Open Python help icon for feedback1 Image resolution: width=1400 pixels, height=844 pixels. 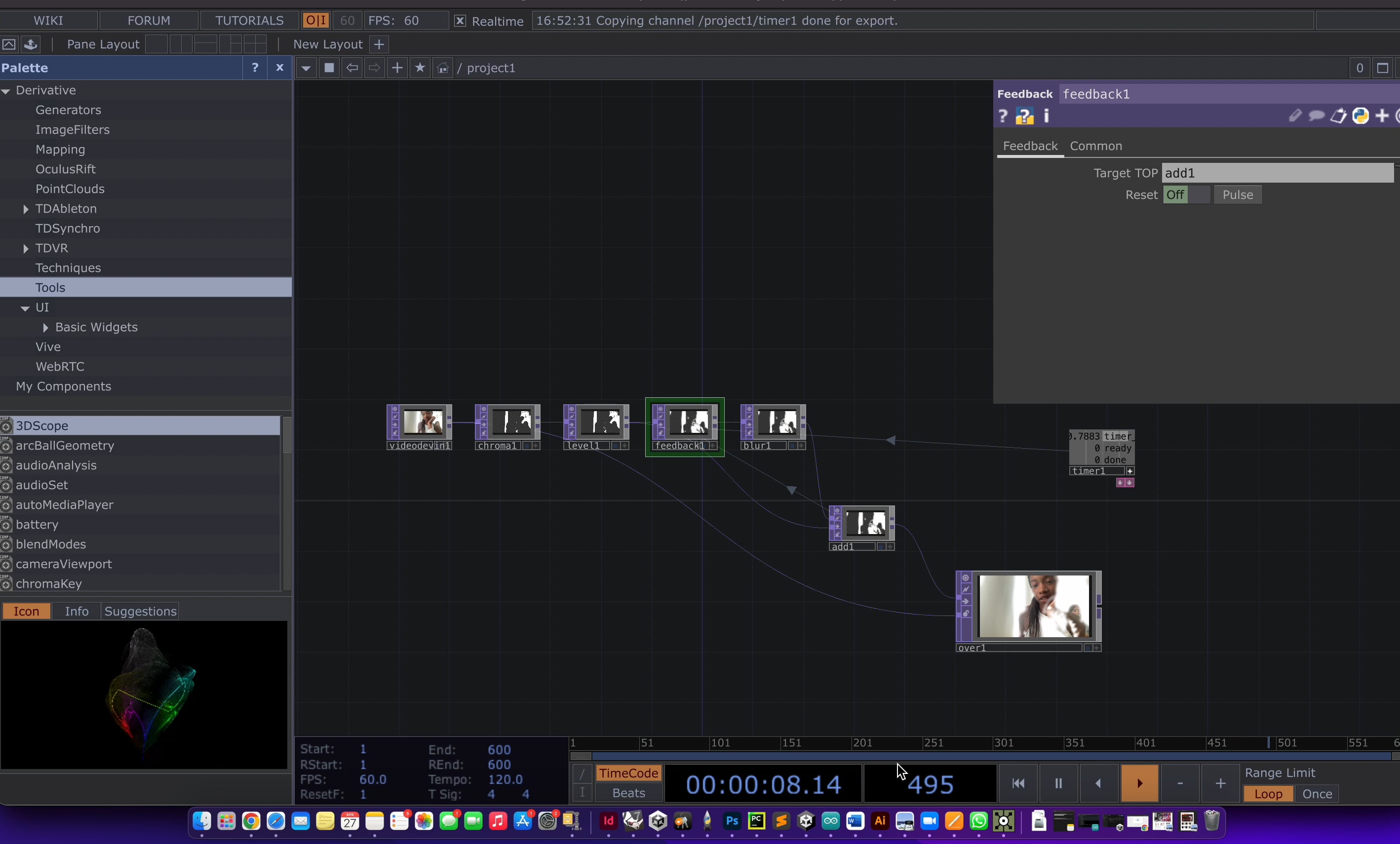point(1024,116)
